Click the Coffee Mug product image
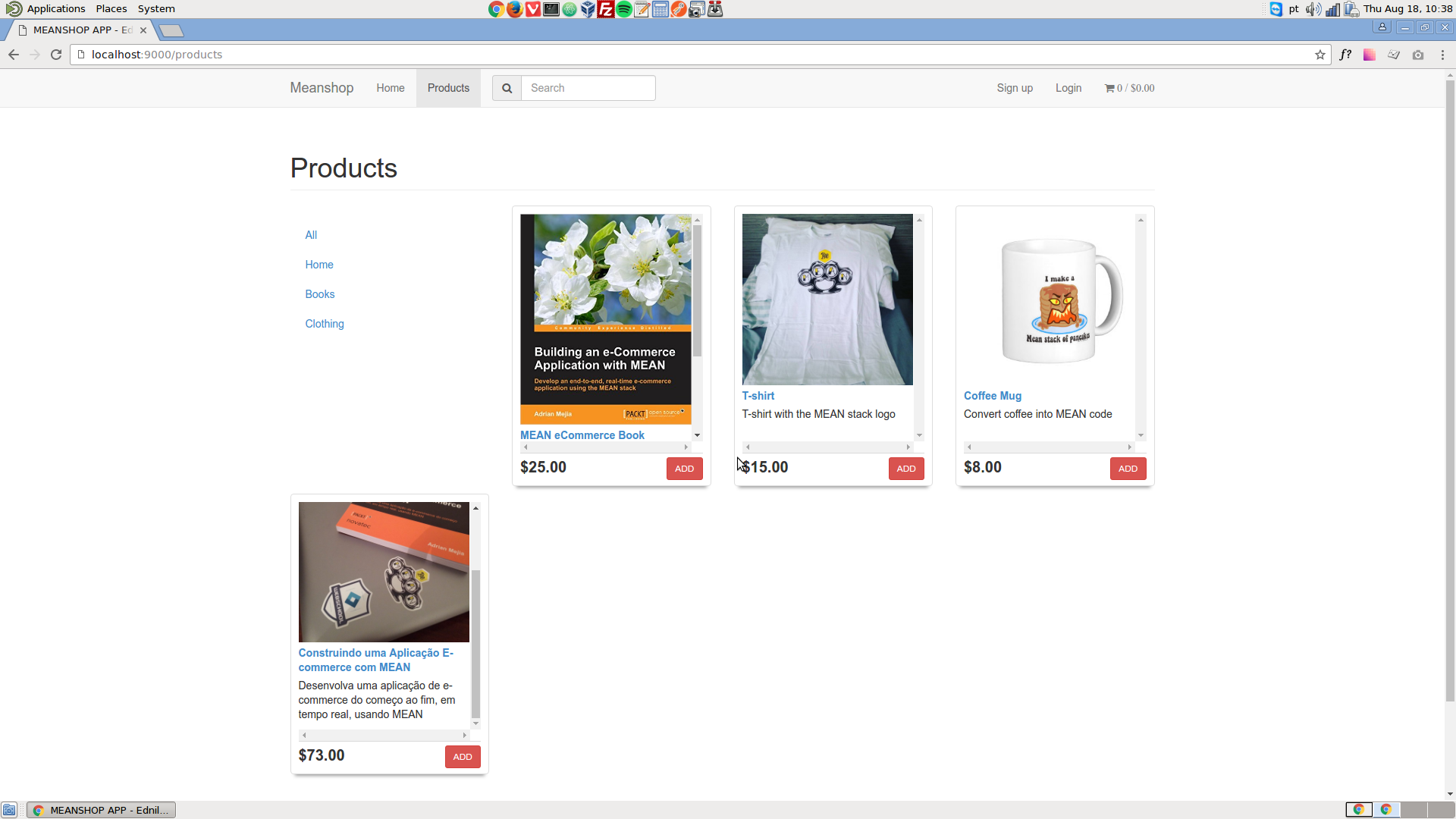The height and width of the screenshot is (819, 1456). (1050, 300)
